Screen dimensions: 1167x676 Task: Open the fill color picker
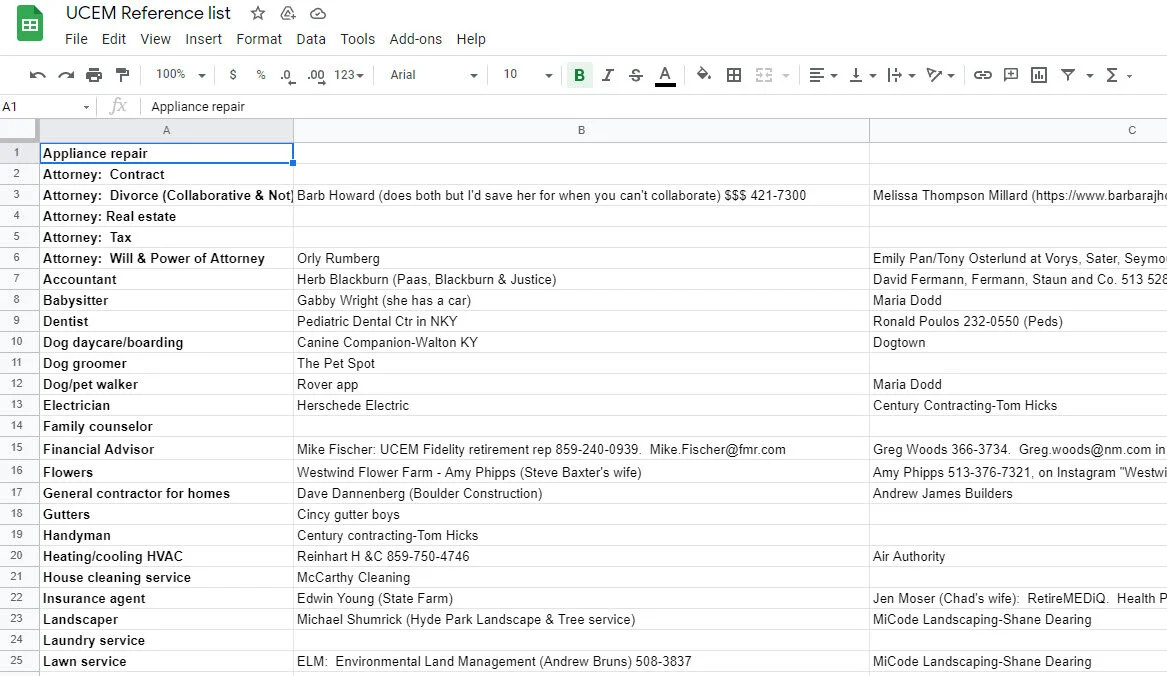click(703, 74)
